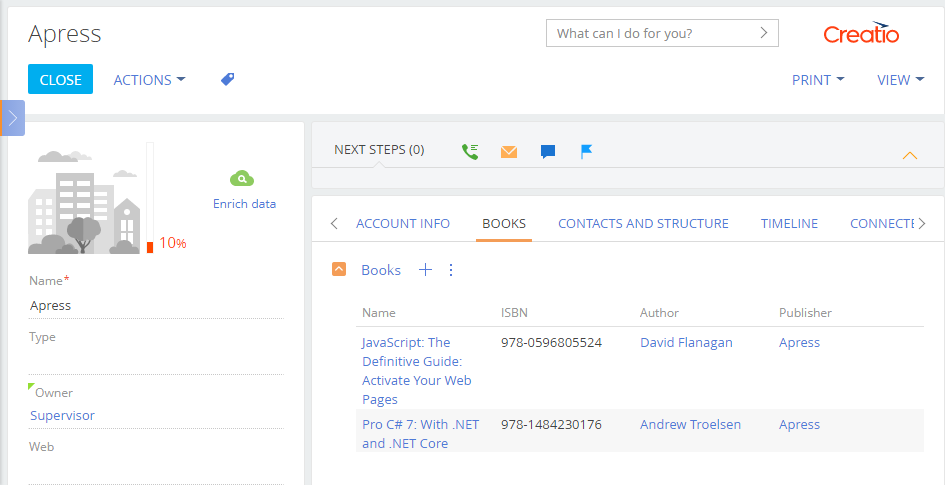Click the green call icon in Next Steps
Viewport: 945px width, 485px height.
pos(470,151)
